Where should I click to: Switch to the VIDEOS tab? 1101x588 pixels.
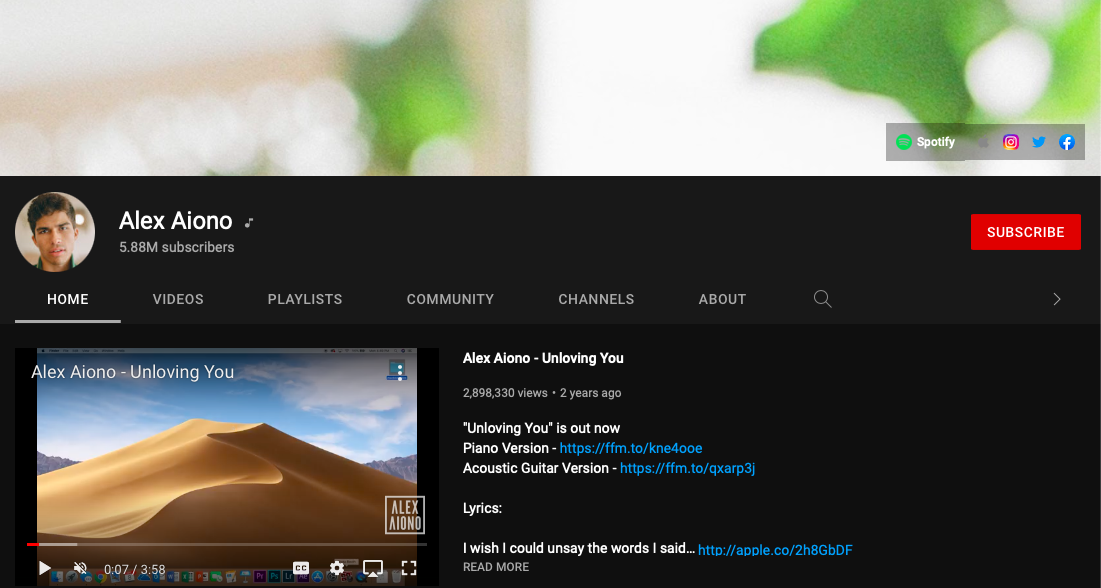(178, 299)
